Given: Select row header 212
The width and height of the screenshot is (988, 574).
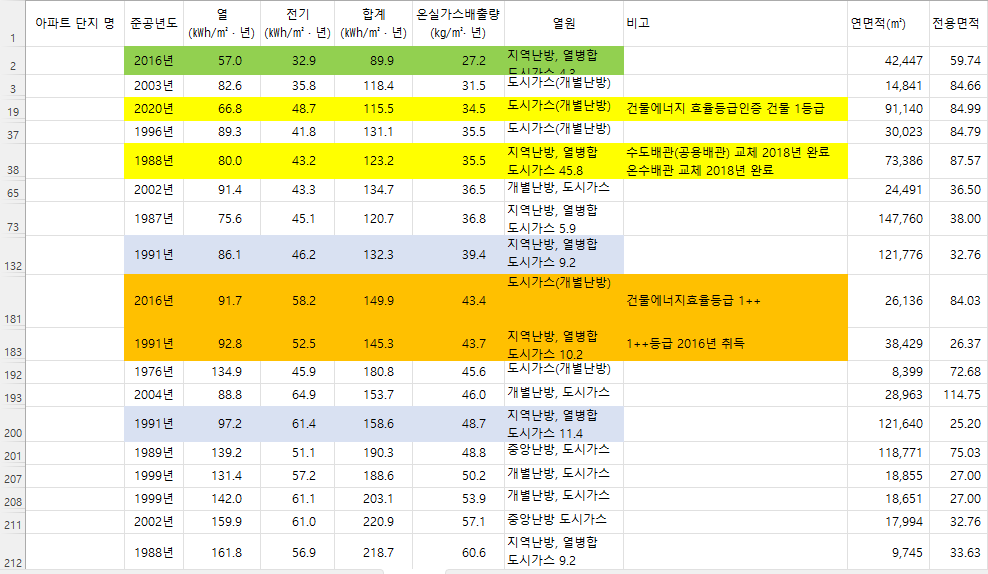Looking at the screenshot, I should 13,553.
